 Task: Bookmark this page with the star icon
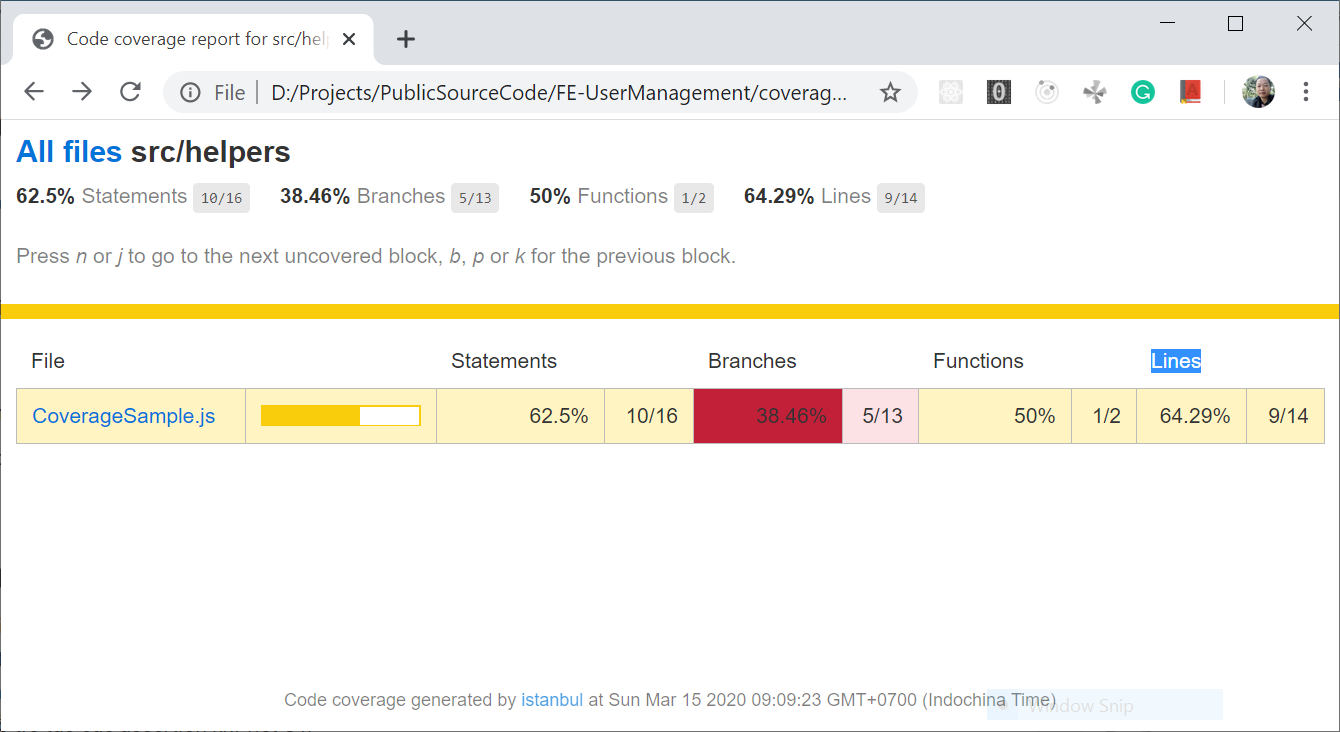coord(890,91)
